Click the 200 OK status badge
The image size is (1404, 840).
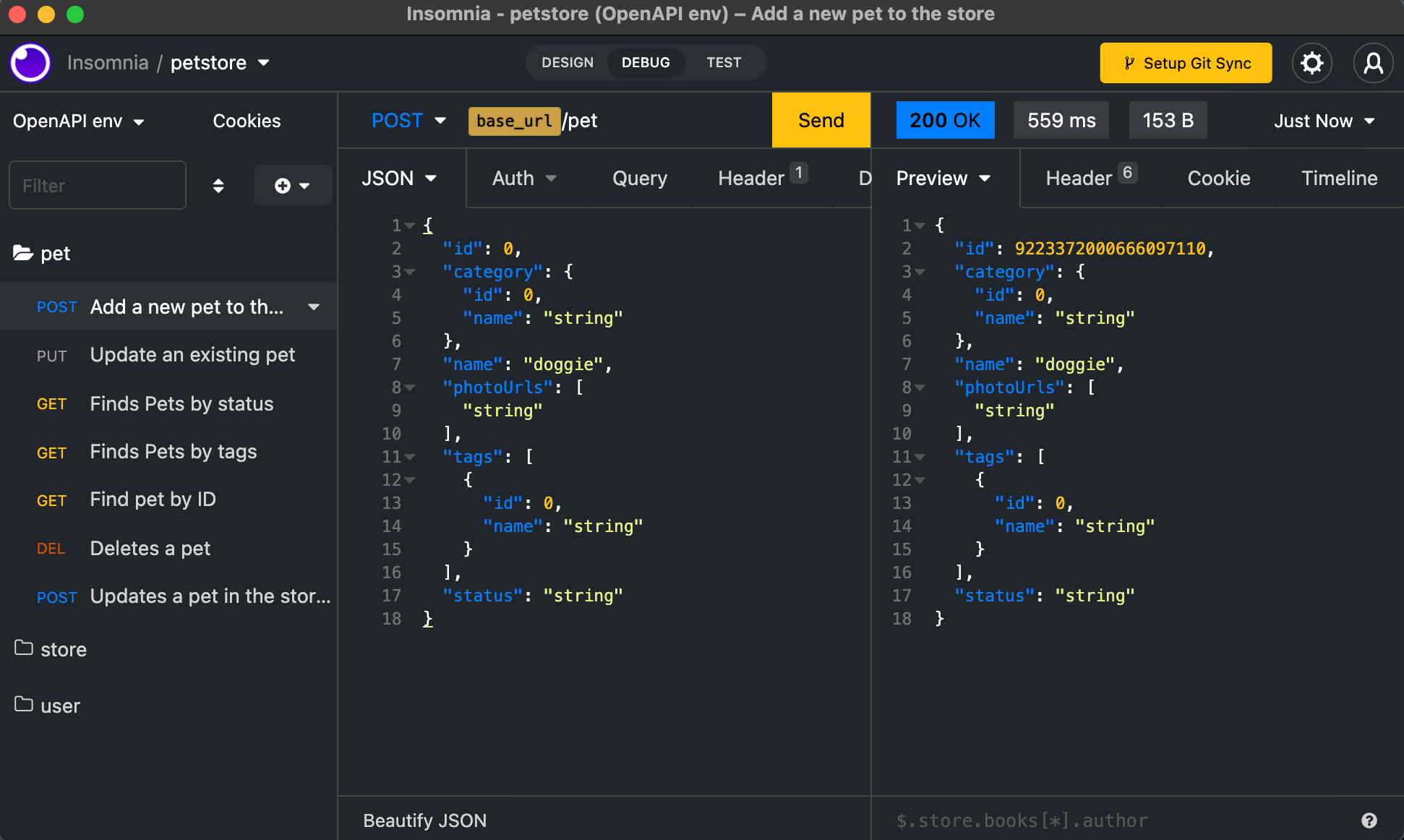pos(944,121)
